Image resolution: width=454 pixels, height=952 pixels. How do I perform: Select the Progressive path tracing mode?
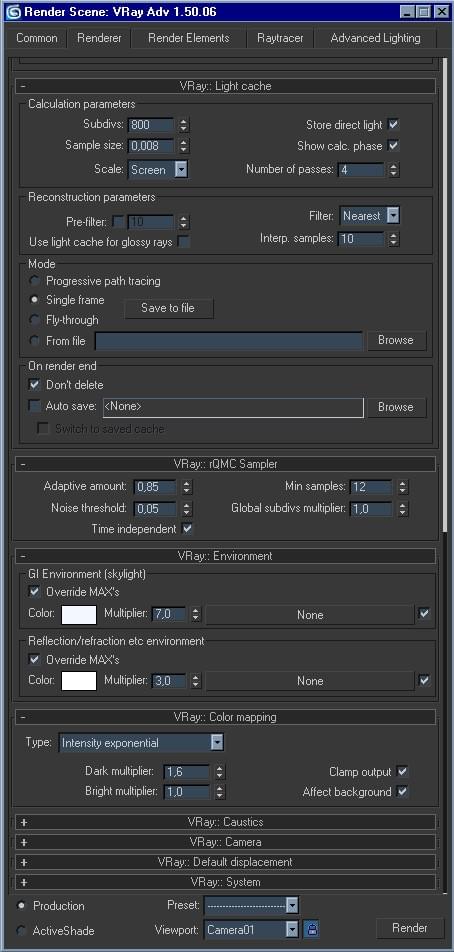coord(35,281)
